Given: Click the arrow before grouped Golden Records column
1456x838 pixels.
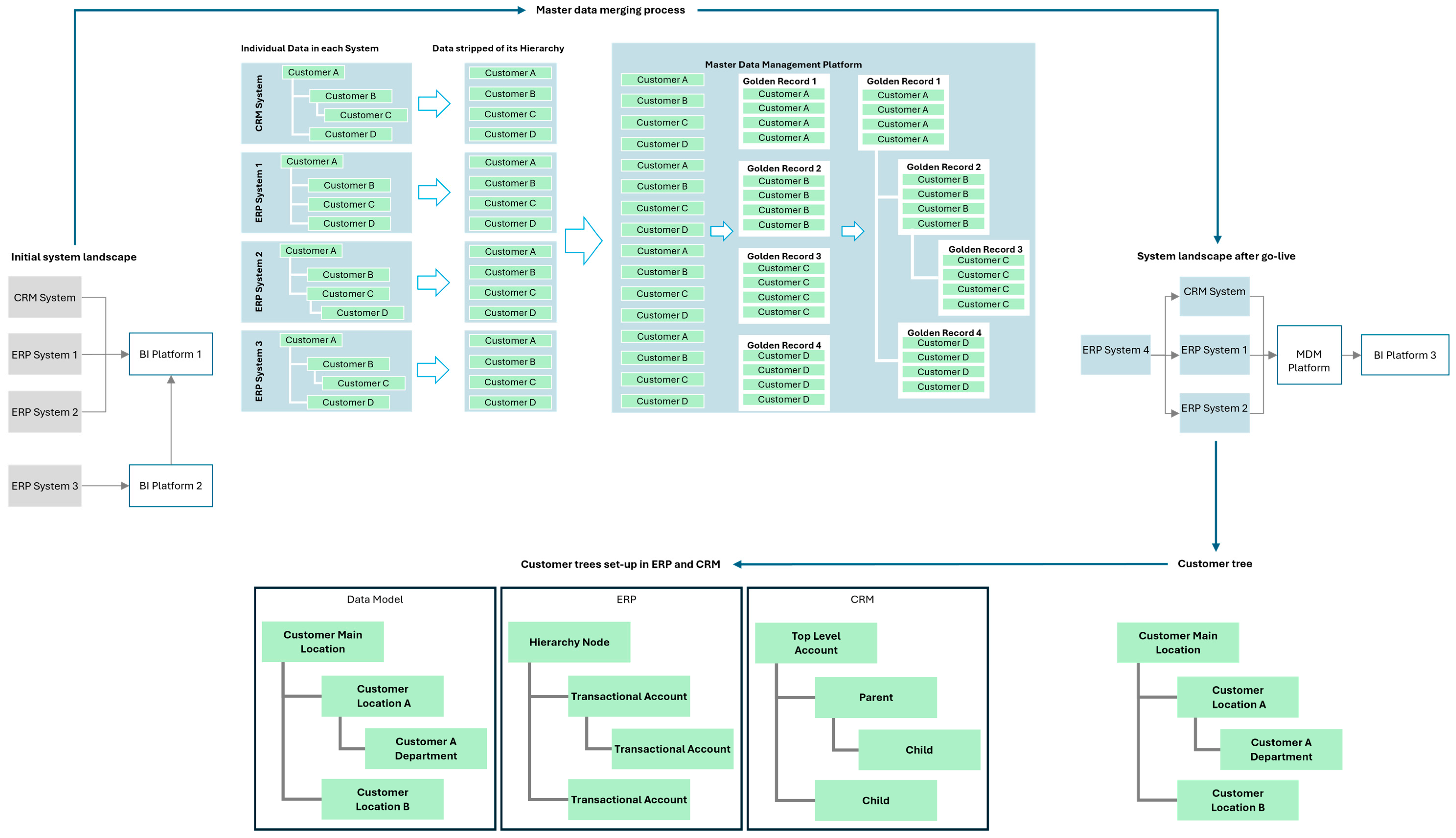Looking at the screenshot, I should tap(721, 231).
